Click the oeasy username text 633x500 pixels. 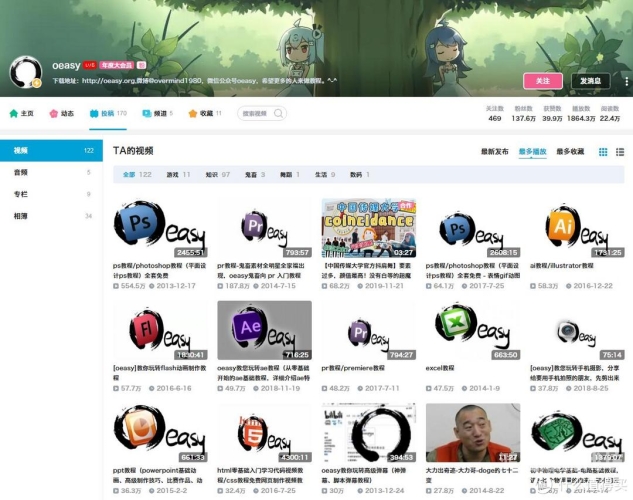[66, 65]
